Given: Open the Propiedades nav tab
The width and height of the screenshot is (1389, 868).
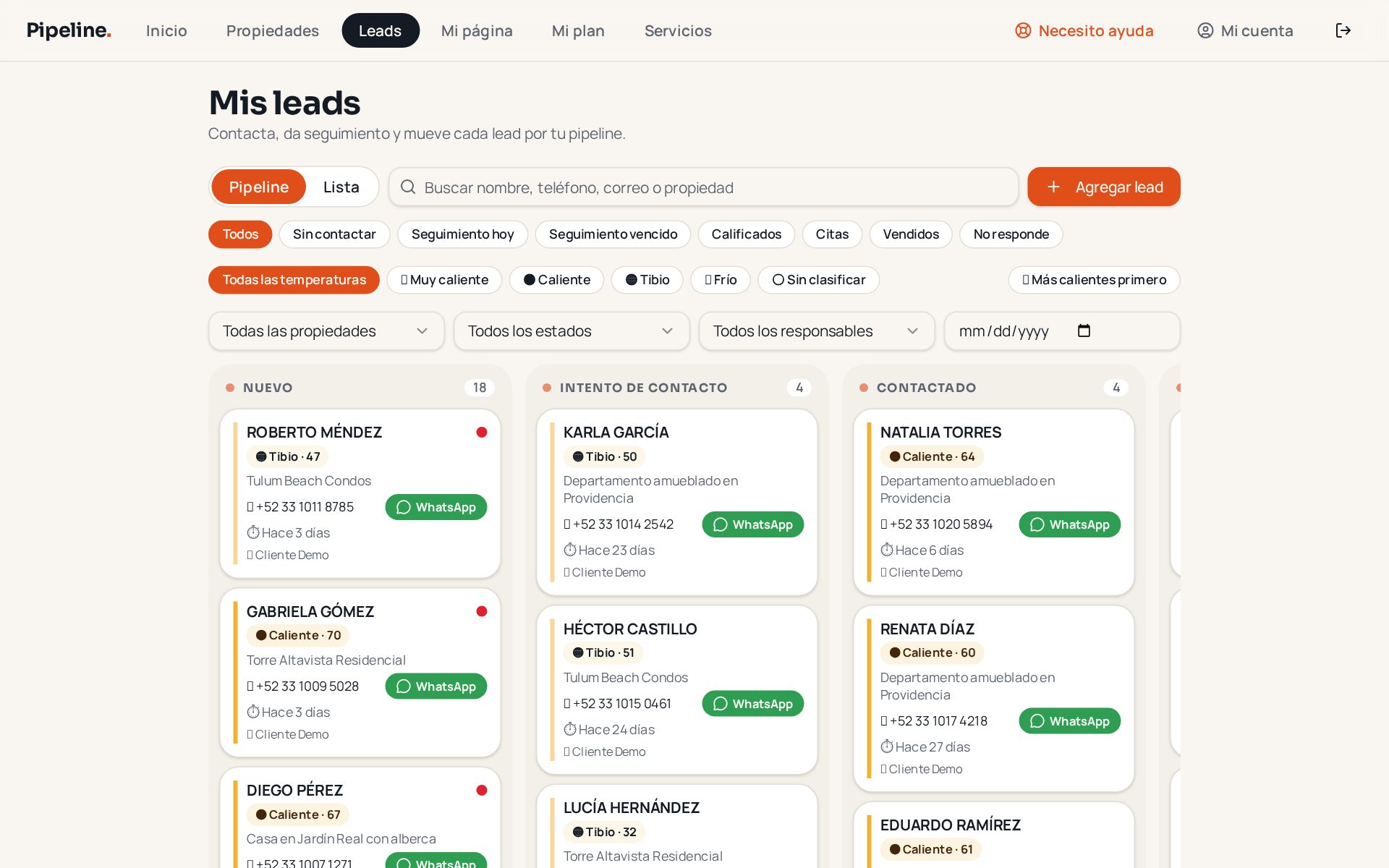Looking at the screenshot, I should 273,30.
